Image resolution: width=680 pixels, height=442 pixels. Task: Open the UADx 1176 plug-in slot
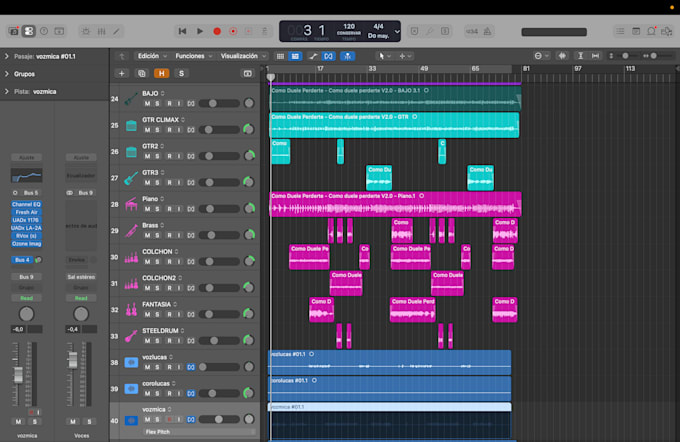(26, 220)
